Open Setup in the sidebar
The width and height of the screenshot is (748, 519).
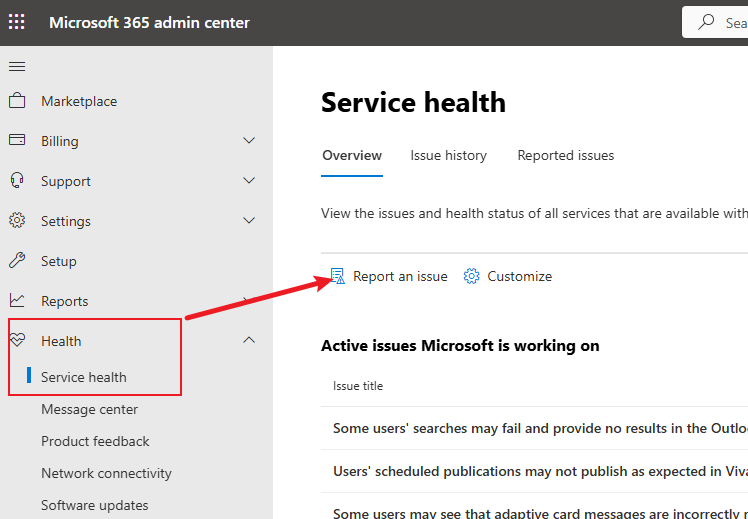59,261
